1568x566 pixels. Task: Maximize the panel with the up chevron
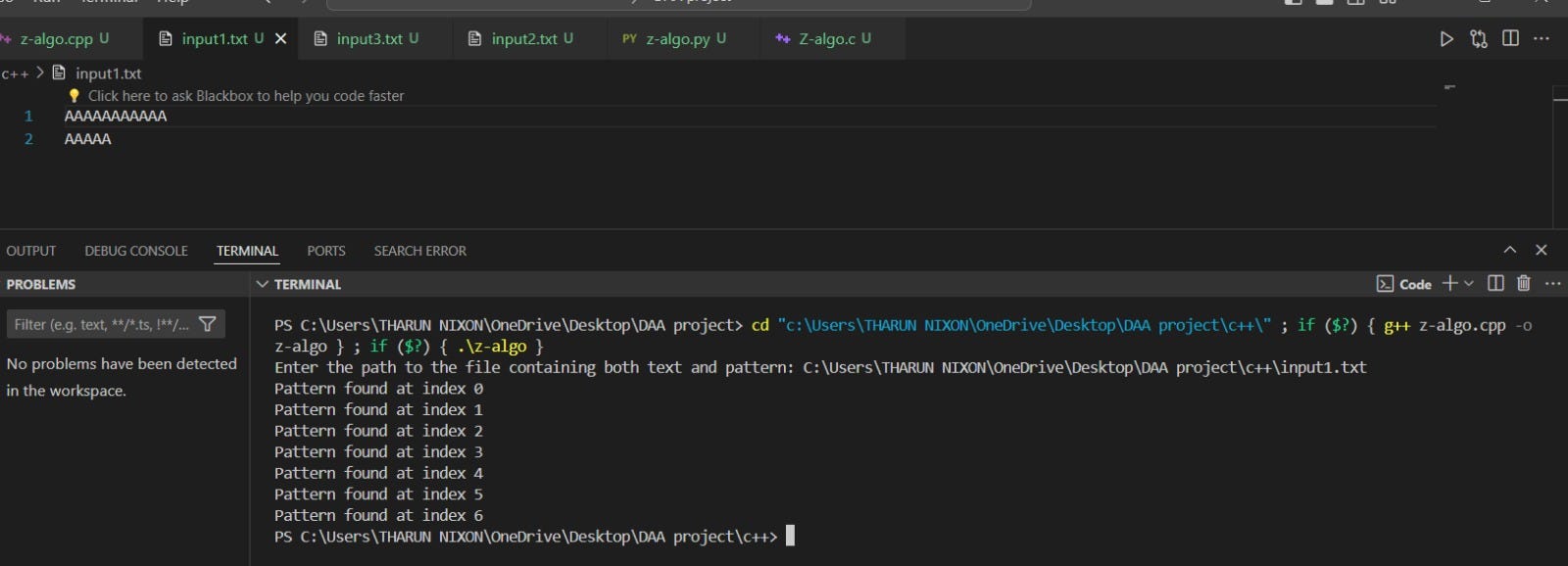pos(1510,250)
